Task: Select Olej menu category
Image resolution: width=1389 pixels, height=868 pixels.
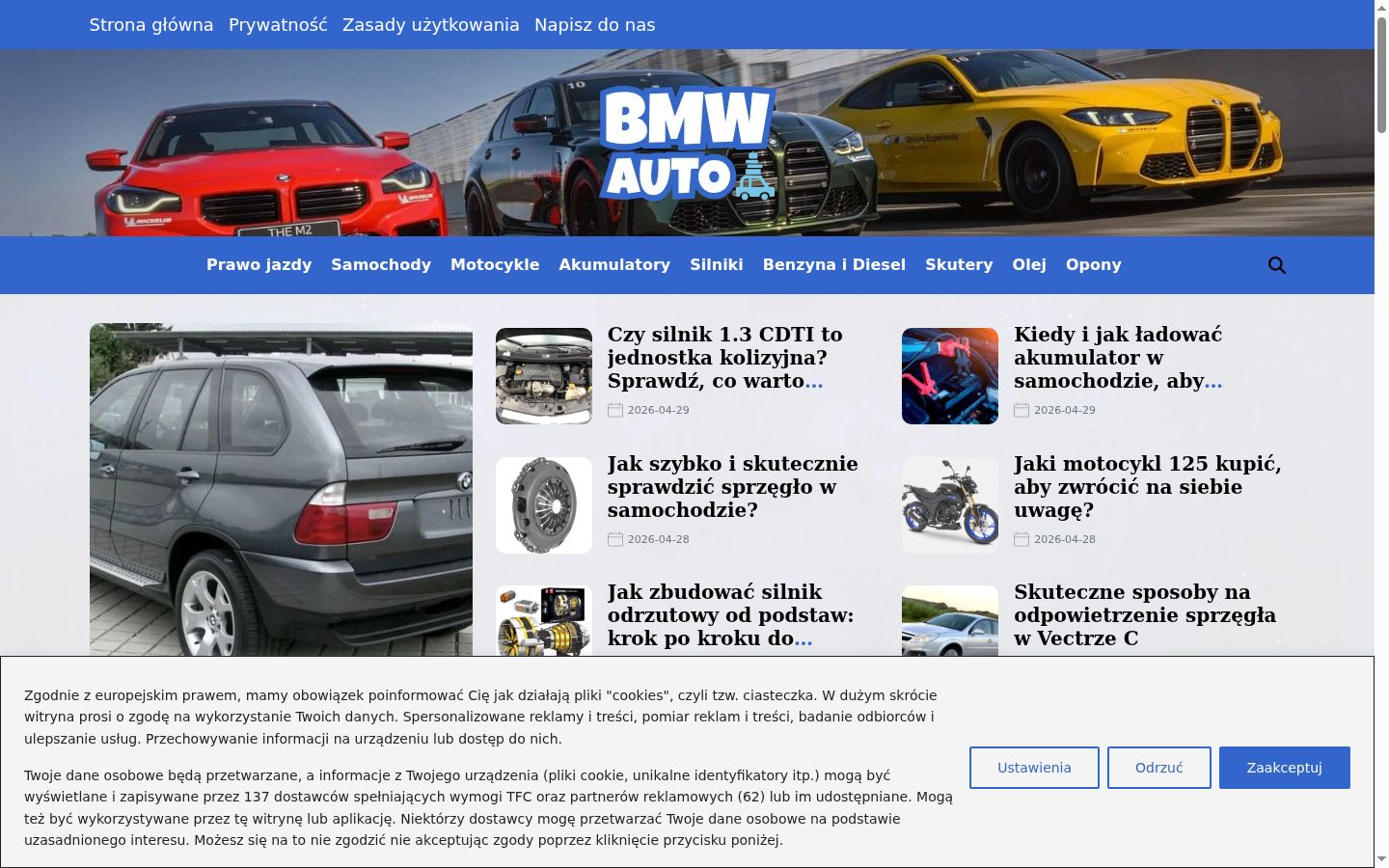Action: tap(1029, 264)
